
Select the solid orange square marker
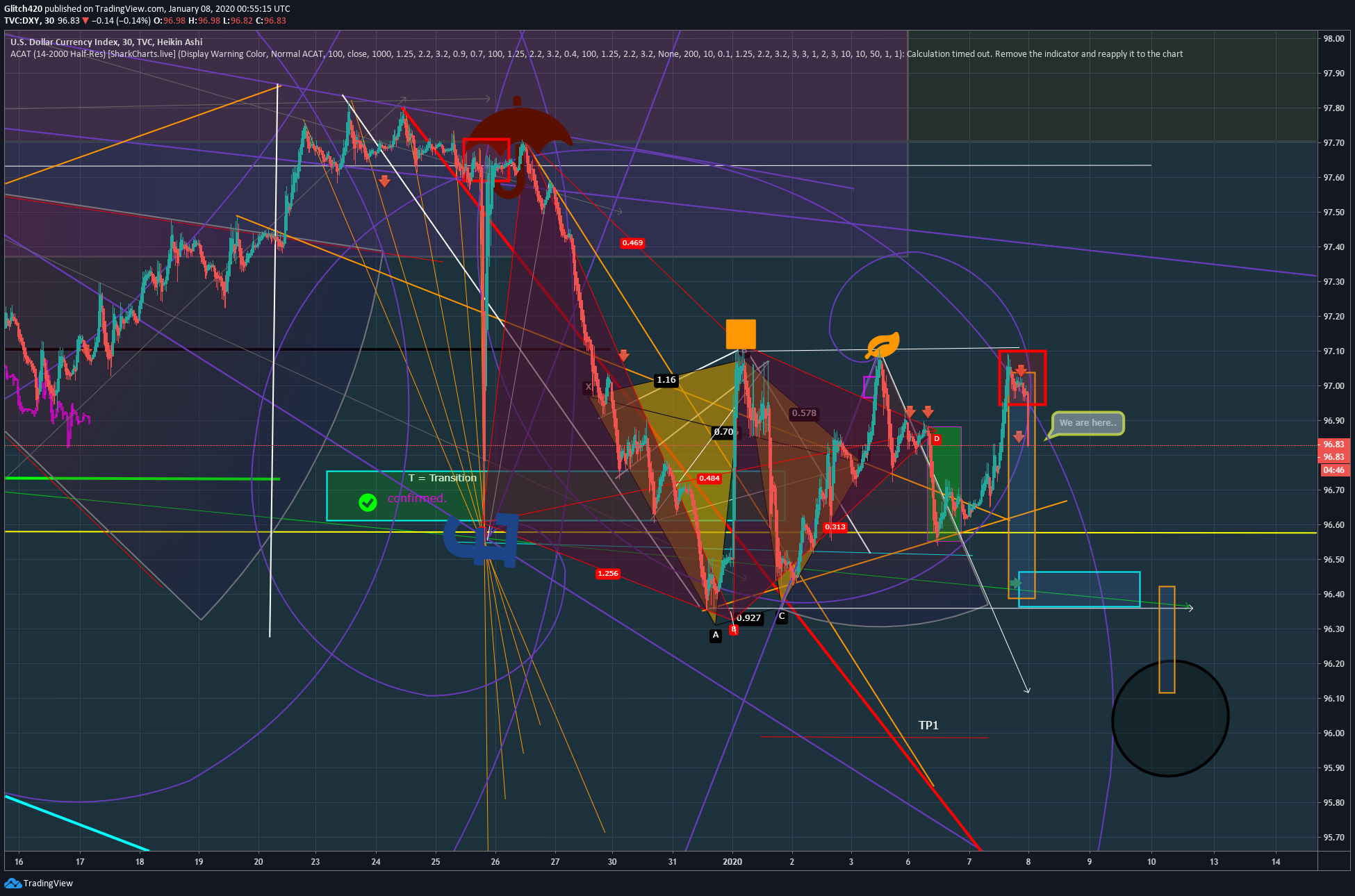[741, 334]
